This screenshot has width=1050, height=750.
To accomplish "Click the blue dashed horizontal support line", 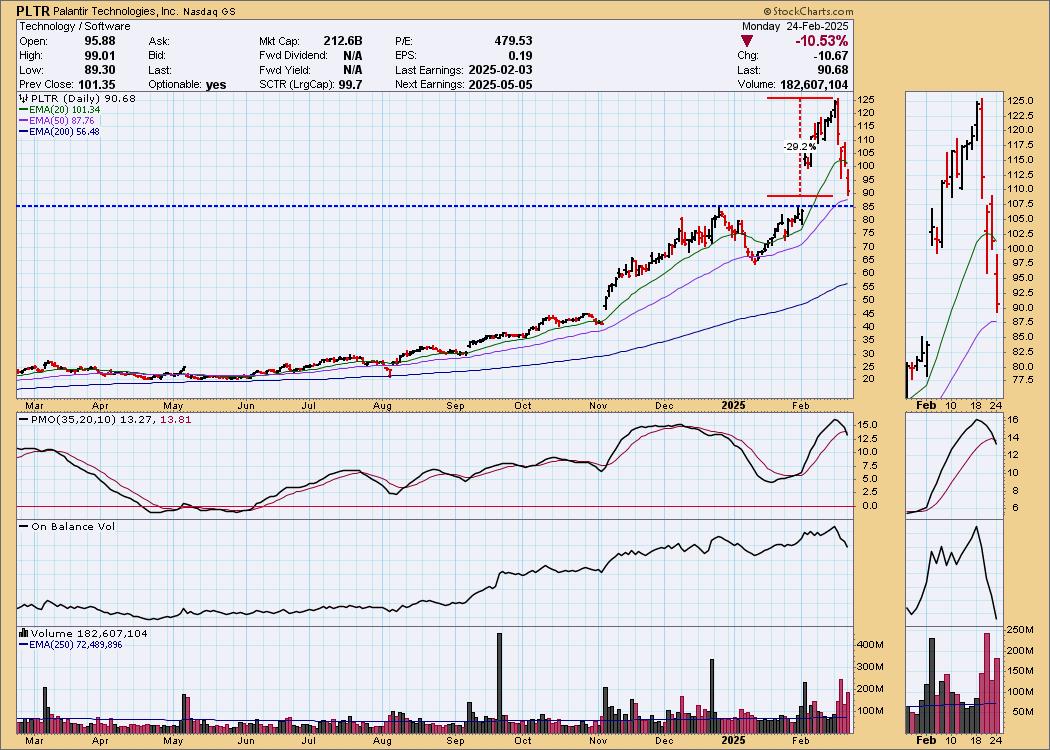I will click(x=435, y=206).
